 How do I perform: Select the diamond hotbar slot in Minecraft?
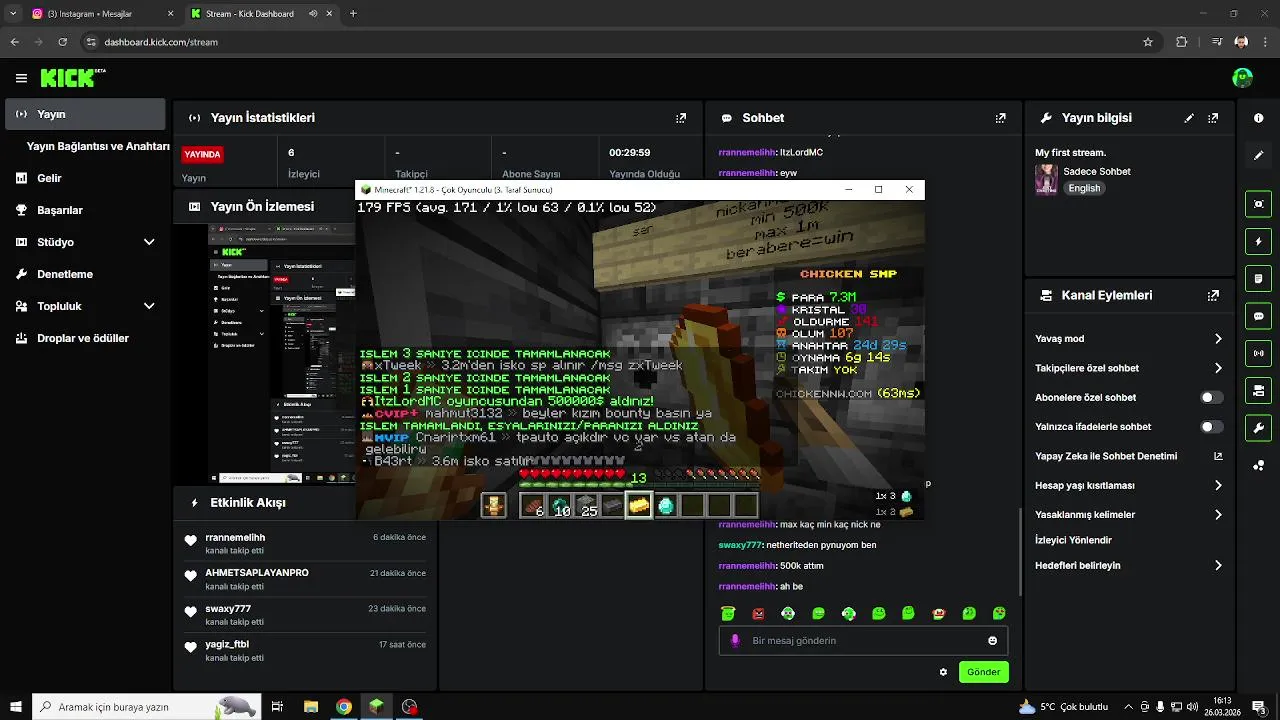coord(665,505)
